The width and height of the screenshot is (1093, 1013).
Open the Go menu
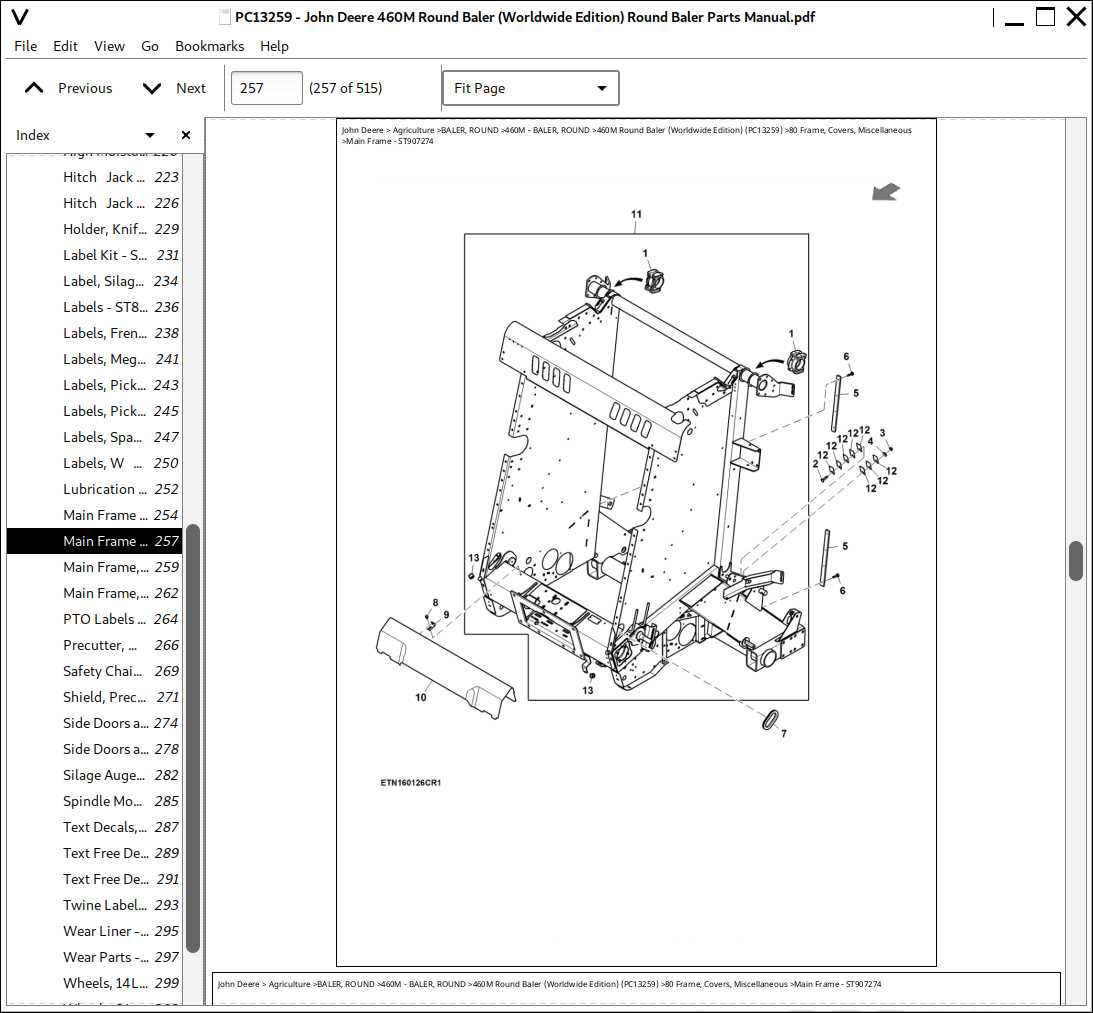tap(150, 46)
